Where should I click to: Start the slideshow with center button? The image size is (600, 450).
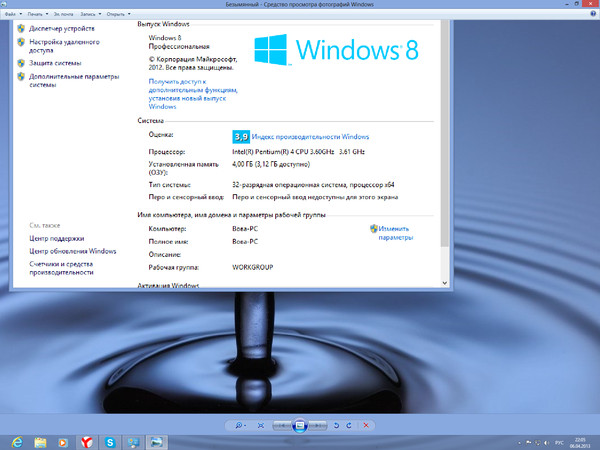tap(300, 425)
